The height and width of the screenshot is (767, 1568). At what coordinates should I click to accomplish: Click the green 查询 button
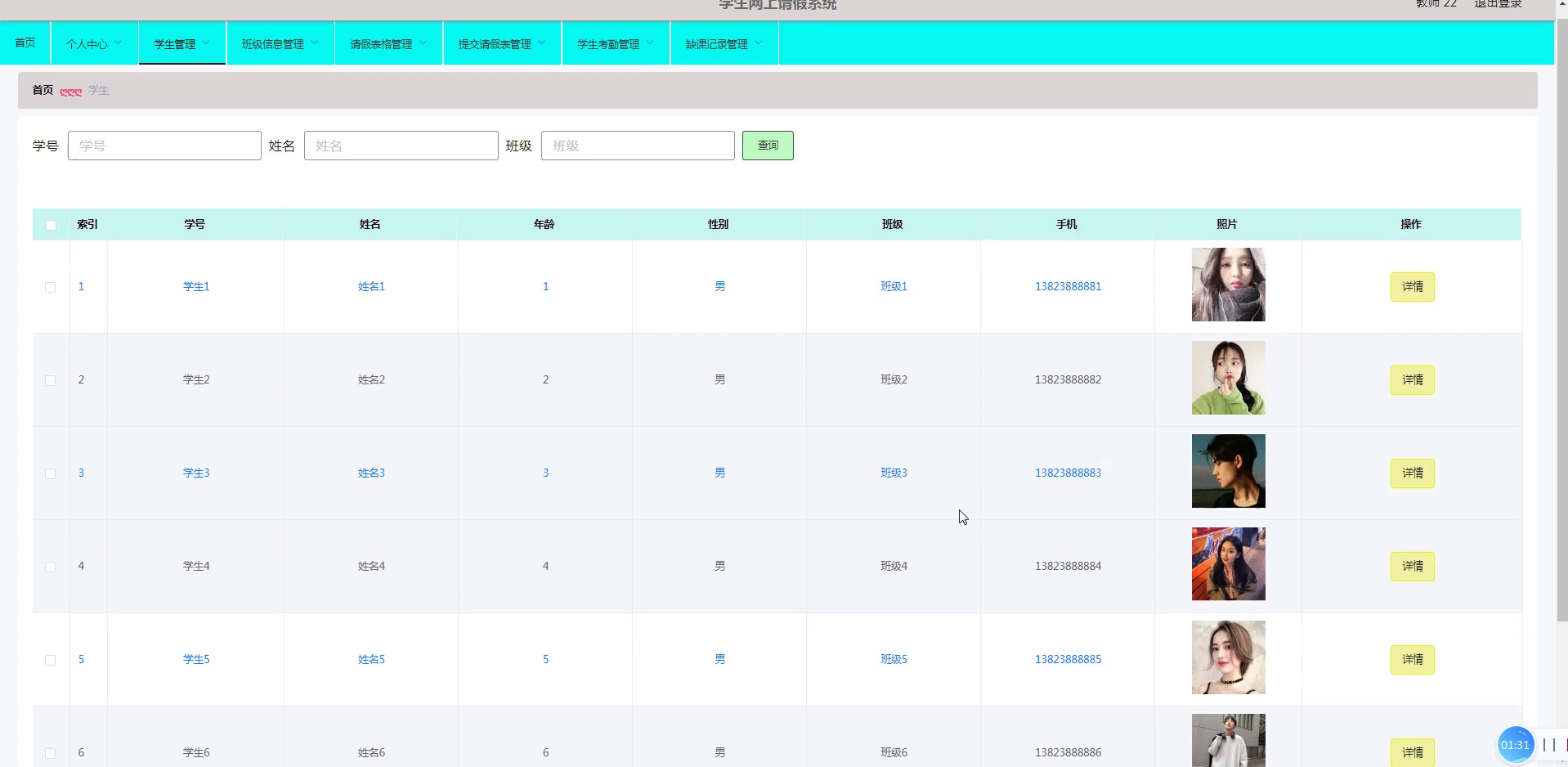768,146
